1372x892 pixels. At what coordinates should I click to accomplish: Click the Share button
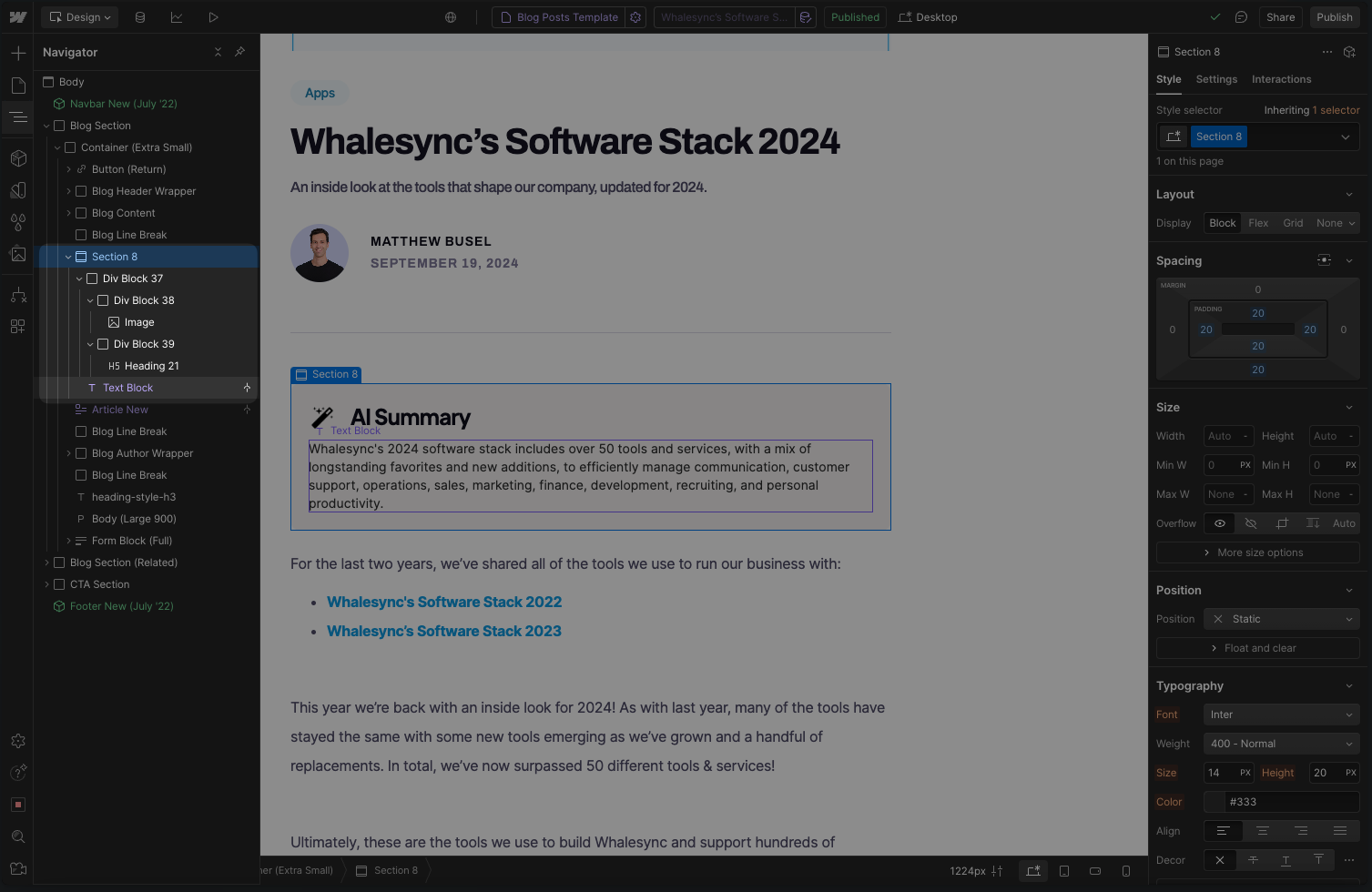coord(1280,17)
